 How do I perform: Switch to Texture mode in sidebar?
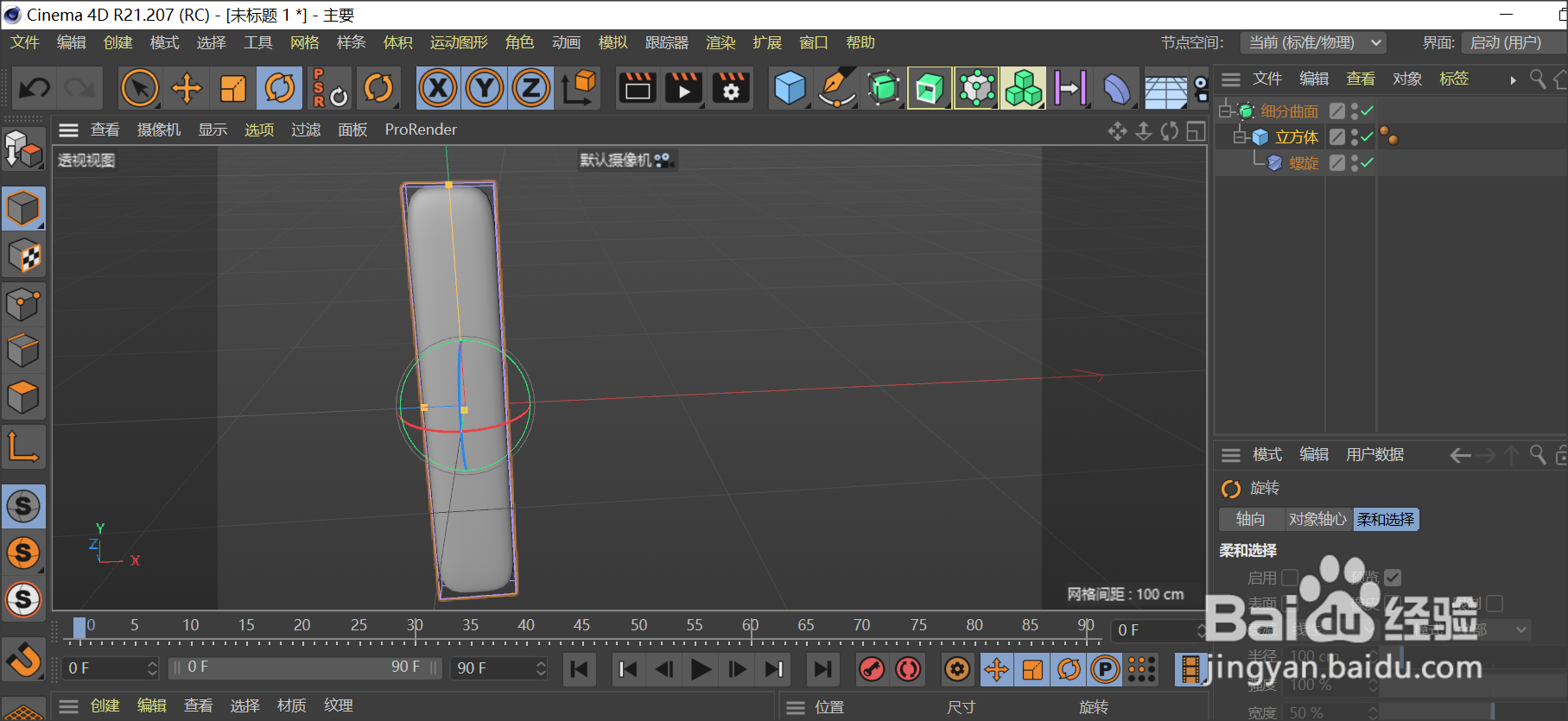click(23, 256)
